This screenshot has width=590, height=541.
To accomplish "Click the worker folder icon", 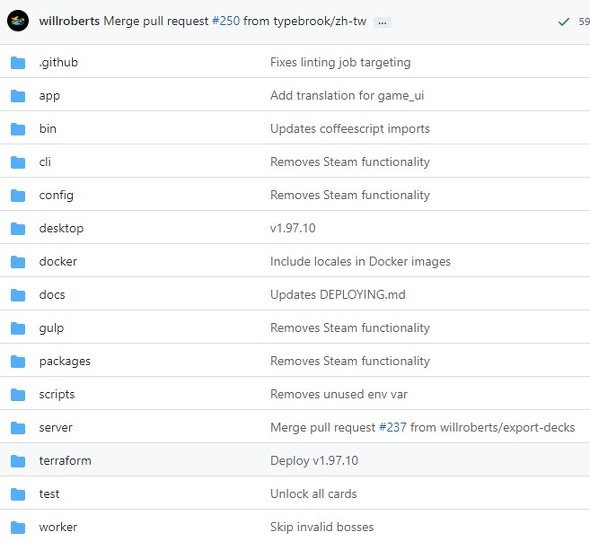I will coord(18,527).
